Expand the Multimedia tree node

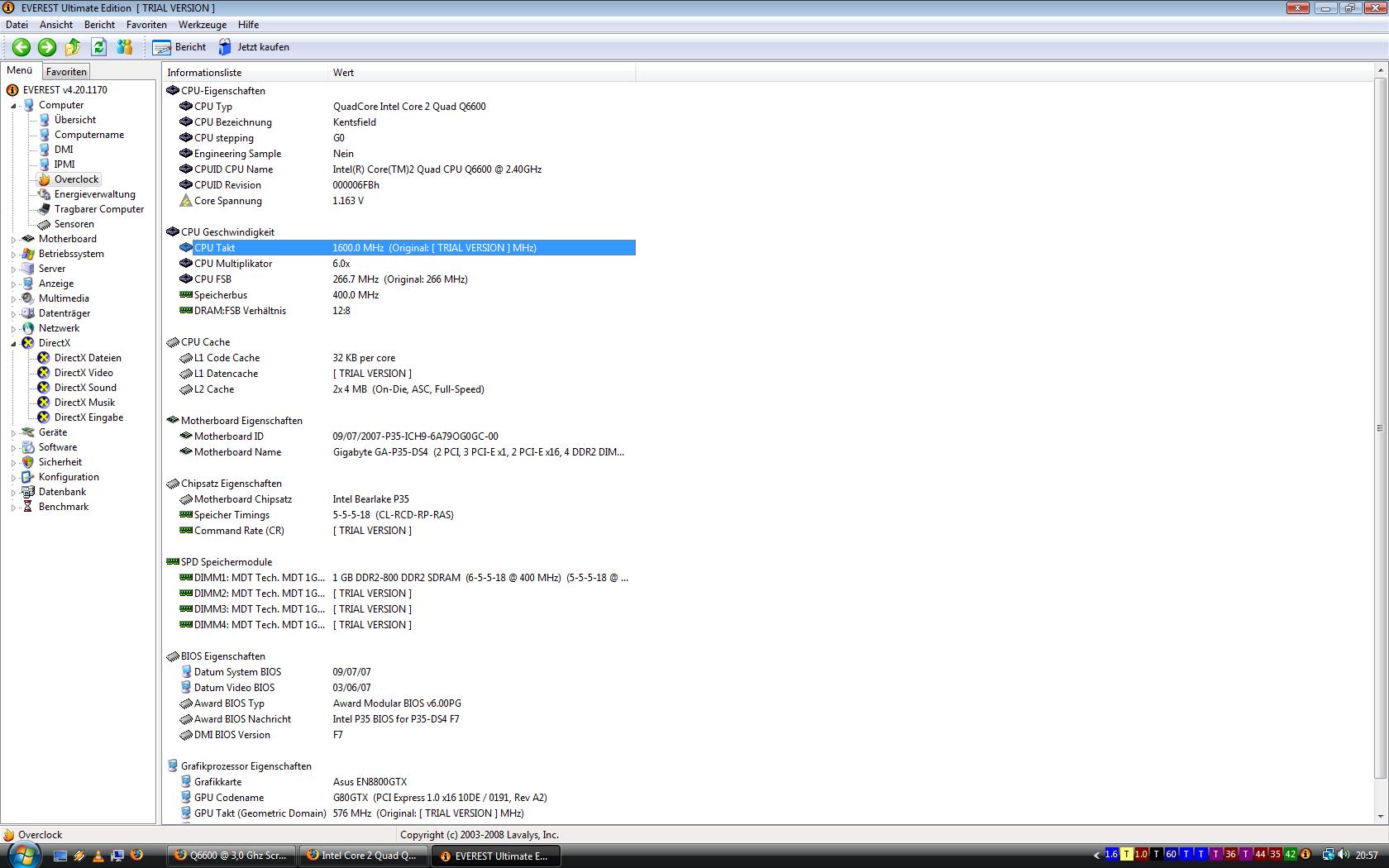tap(13, 299)
